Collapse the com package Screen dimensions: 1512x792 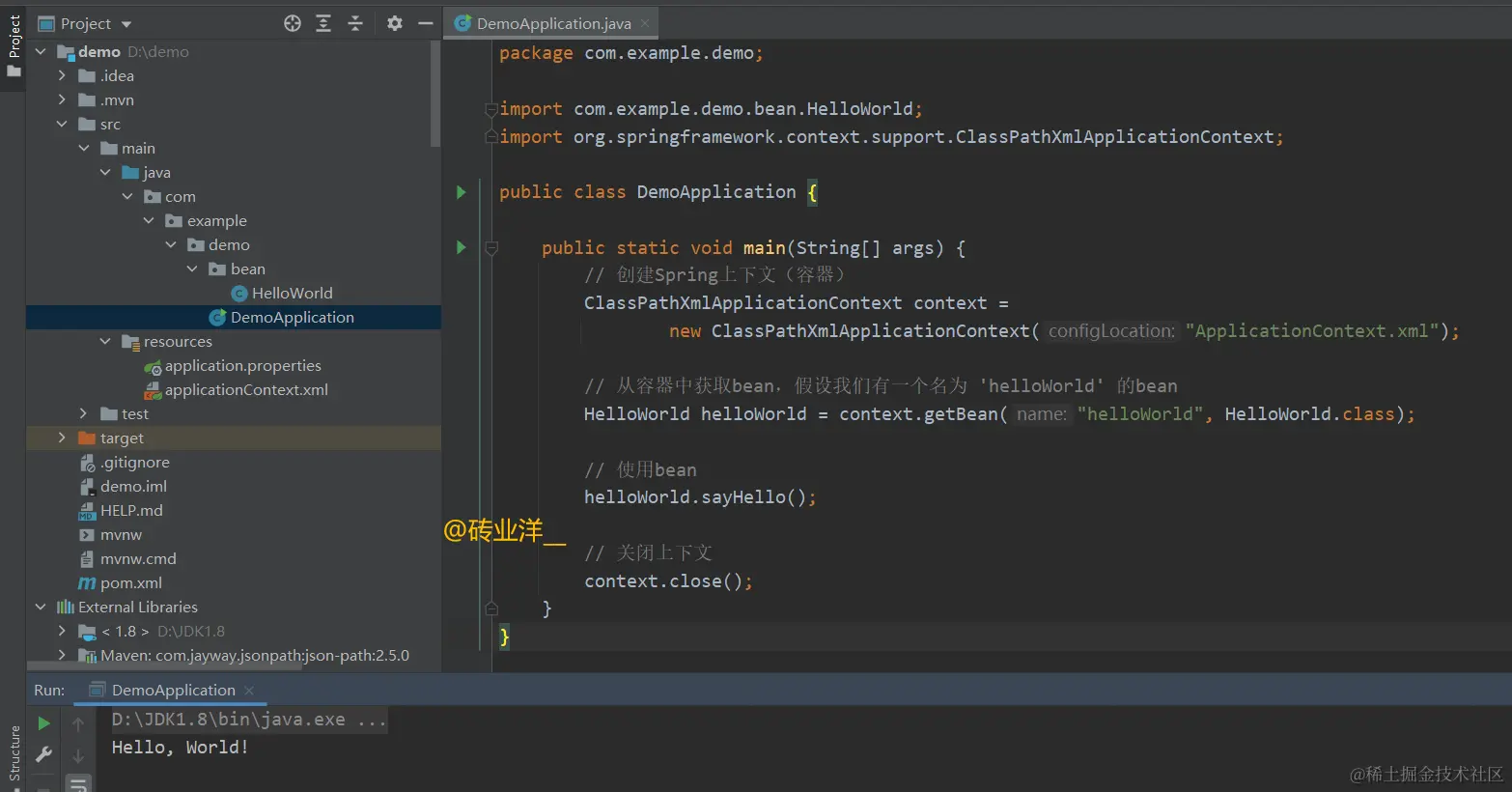(127, 196)
